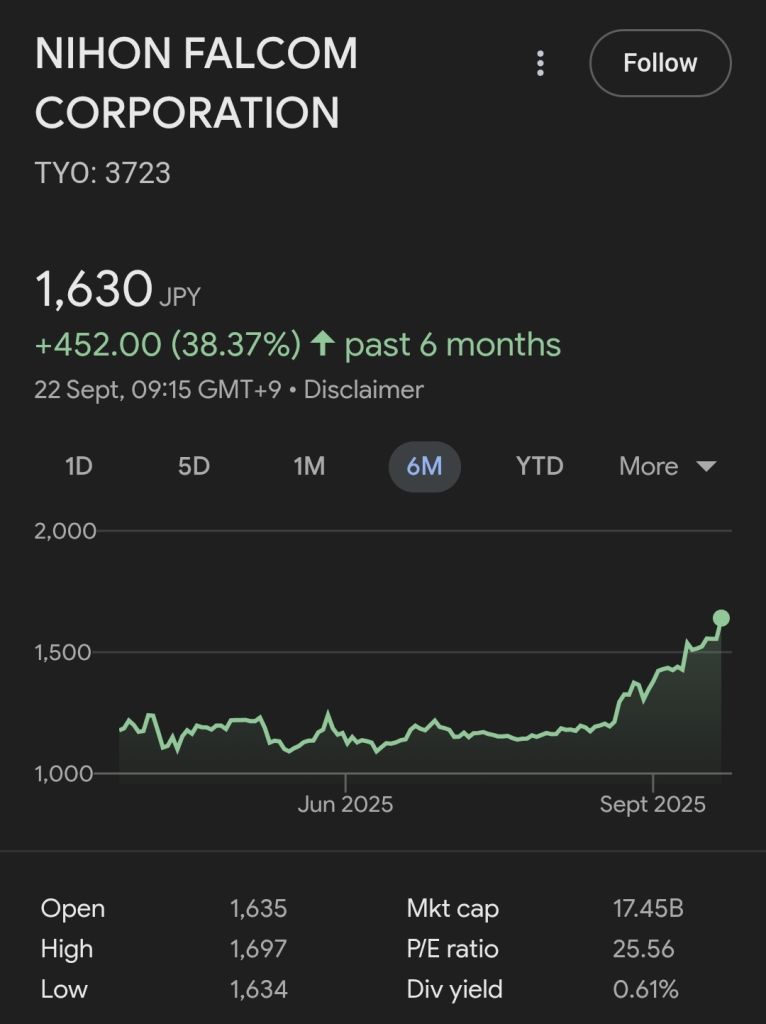This screenshot has width=766, height=1024.
Task: Click the green up-arrow price change icon
Action: tap(323, 344)
